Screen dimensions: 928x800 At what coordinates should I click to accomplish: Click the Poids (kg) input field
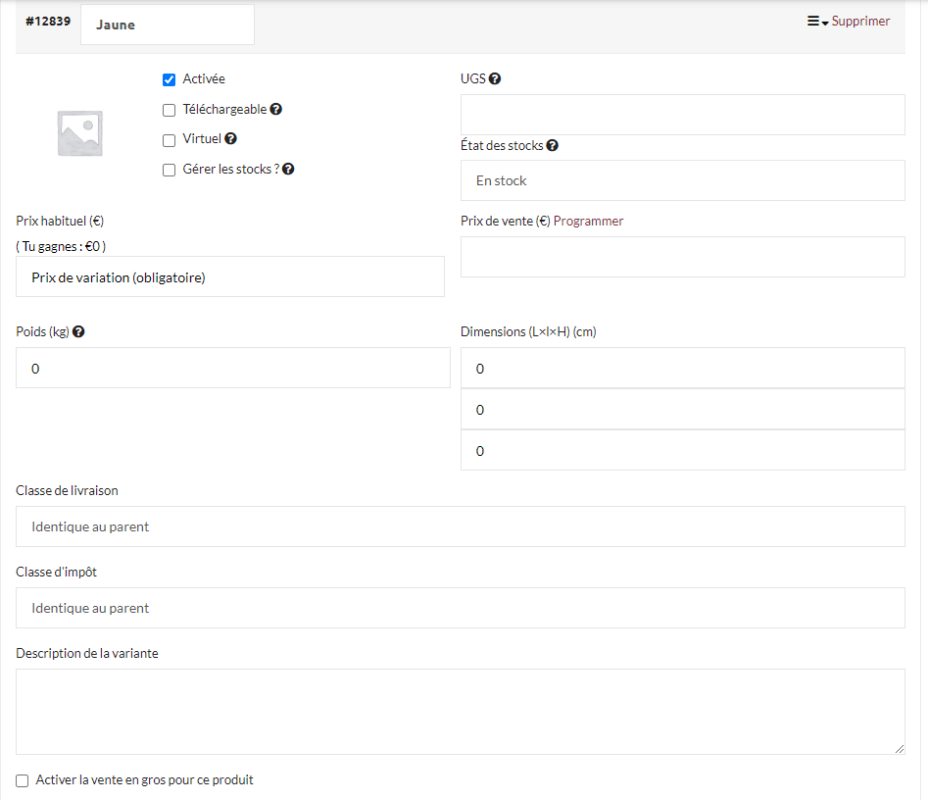tap(233, 368)
